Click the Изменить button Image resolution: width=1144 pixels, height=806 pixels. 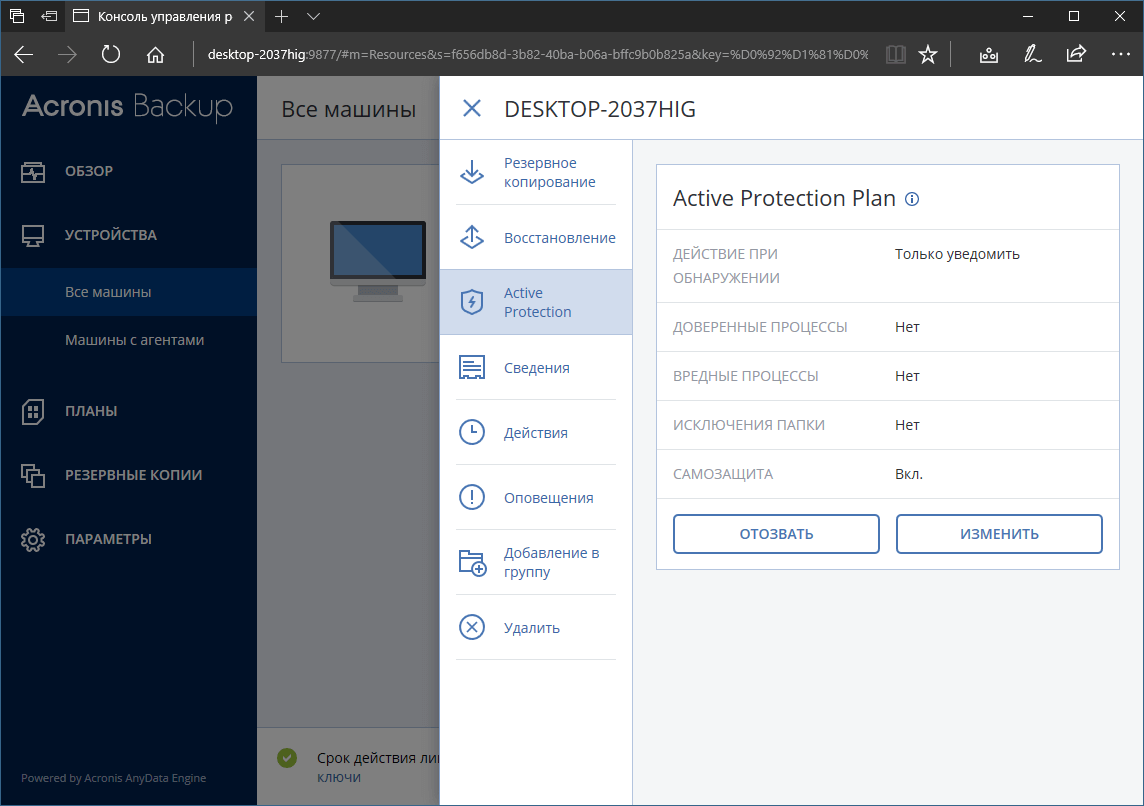(999, 534)
